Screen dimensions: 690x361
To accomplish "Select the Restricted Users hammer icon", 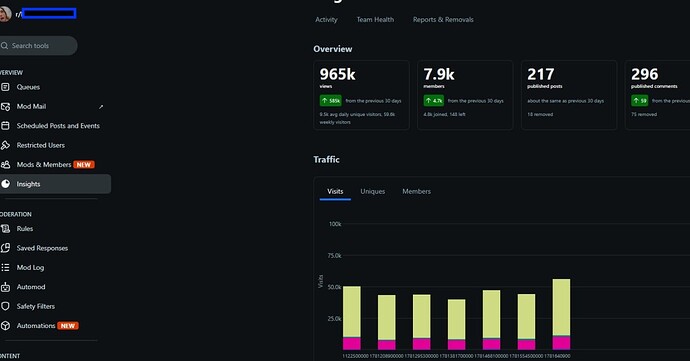I will click(x=5, y=145).
